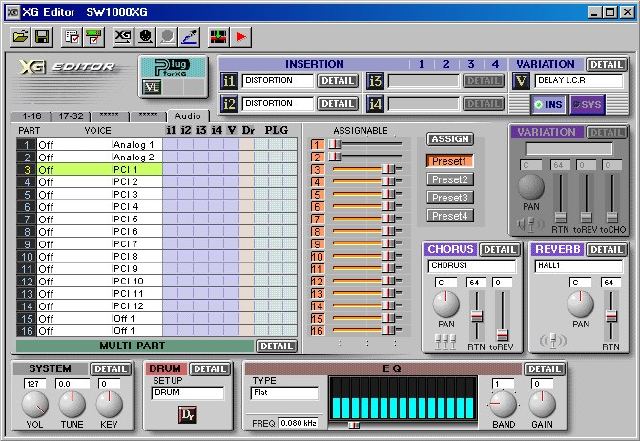This screenshot has height=441, width=640.
Task: Select the INS variation mode
Action: point(549,105)
